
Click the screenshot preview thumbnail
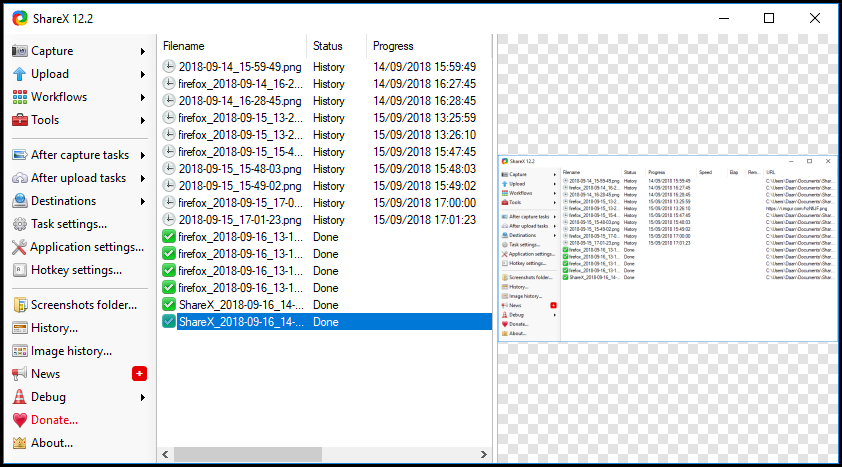coord(667,249)
